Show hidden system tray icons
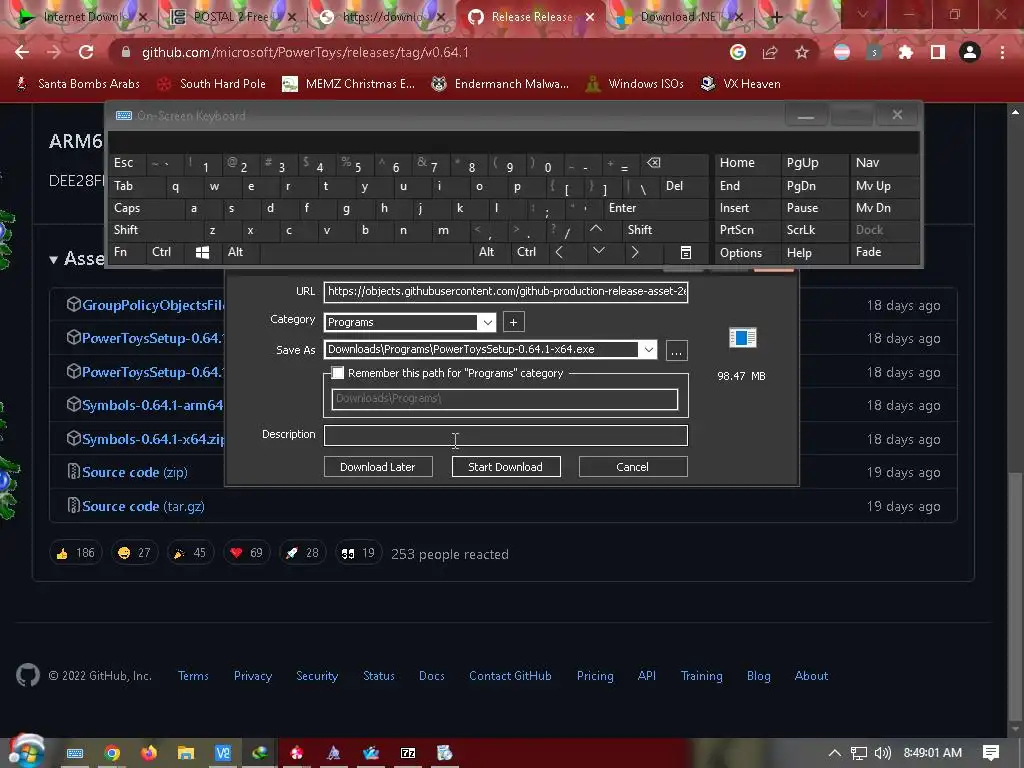 (834, 753)
